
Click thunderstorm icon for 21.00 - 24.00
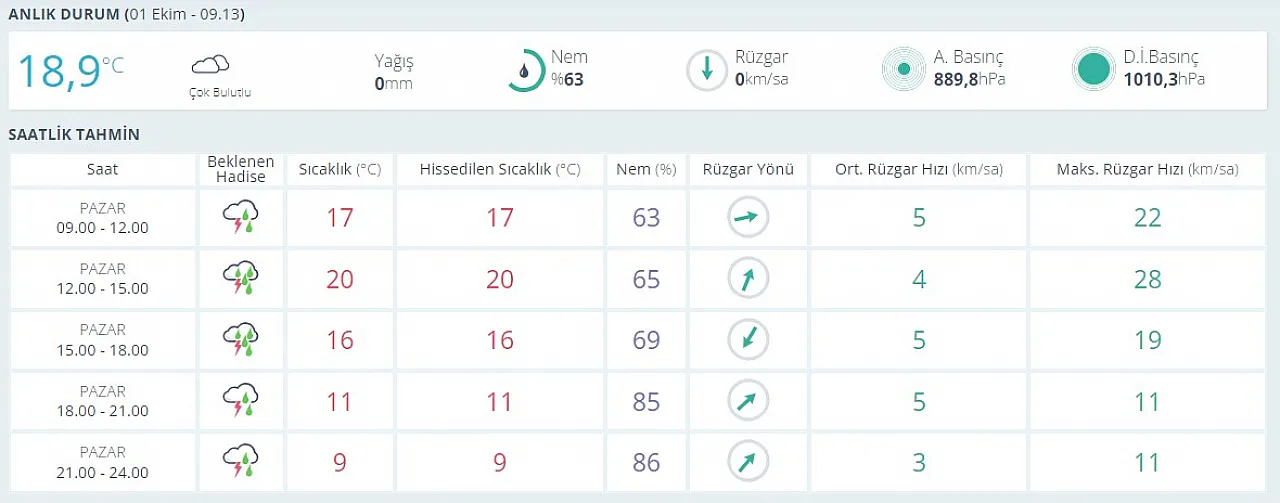[x=241, y=462]
